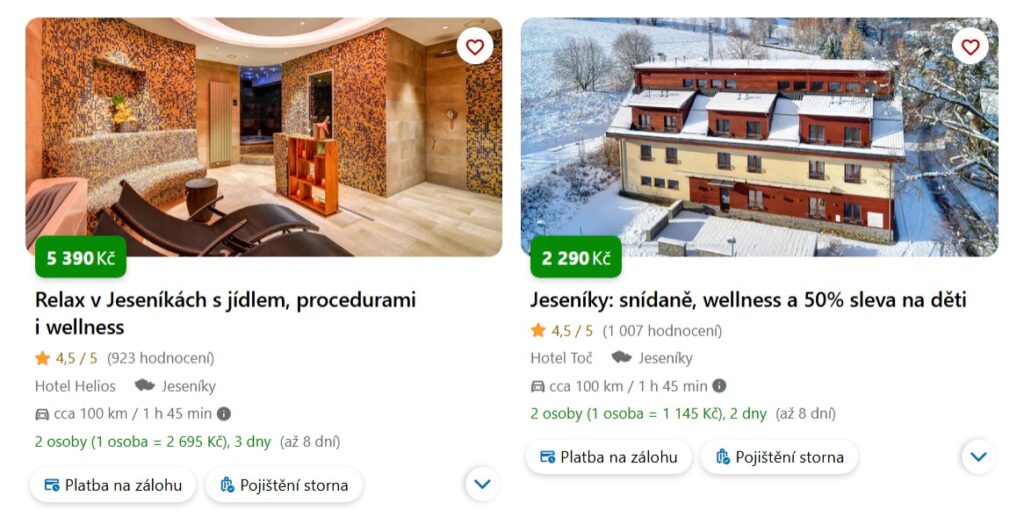Favorite the Hotel Helios offer with heart icon
Viewport: 1024px width, 532px height.
pyautogui.click(x=475, y=46)
